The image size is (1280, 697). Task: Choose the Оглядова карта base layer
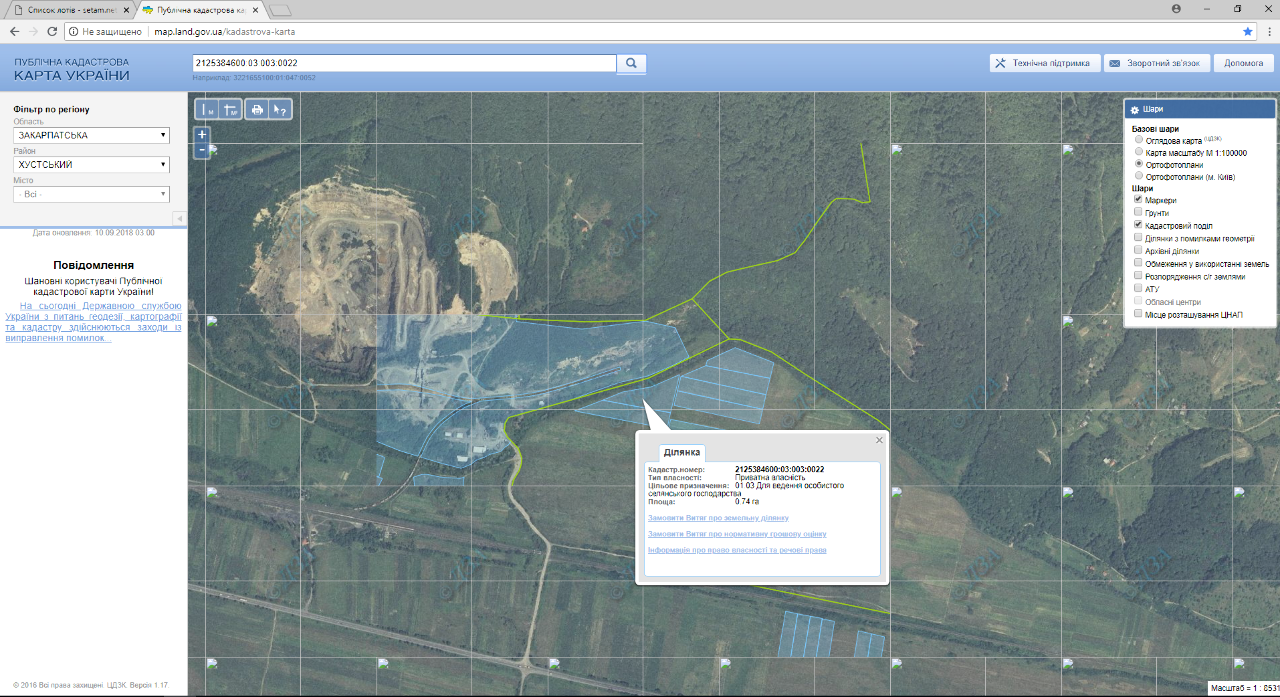click(x=1138, y=140)
